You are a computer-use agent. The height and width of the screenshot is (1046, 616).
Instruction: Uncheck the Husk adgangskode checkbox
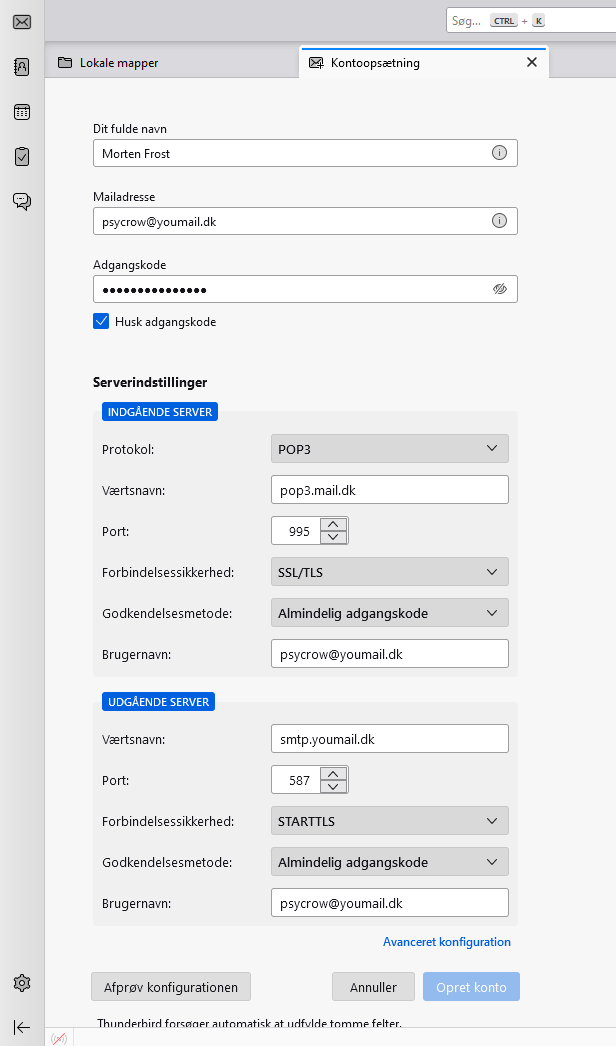point(101,322)
